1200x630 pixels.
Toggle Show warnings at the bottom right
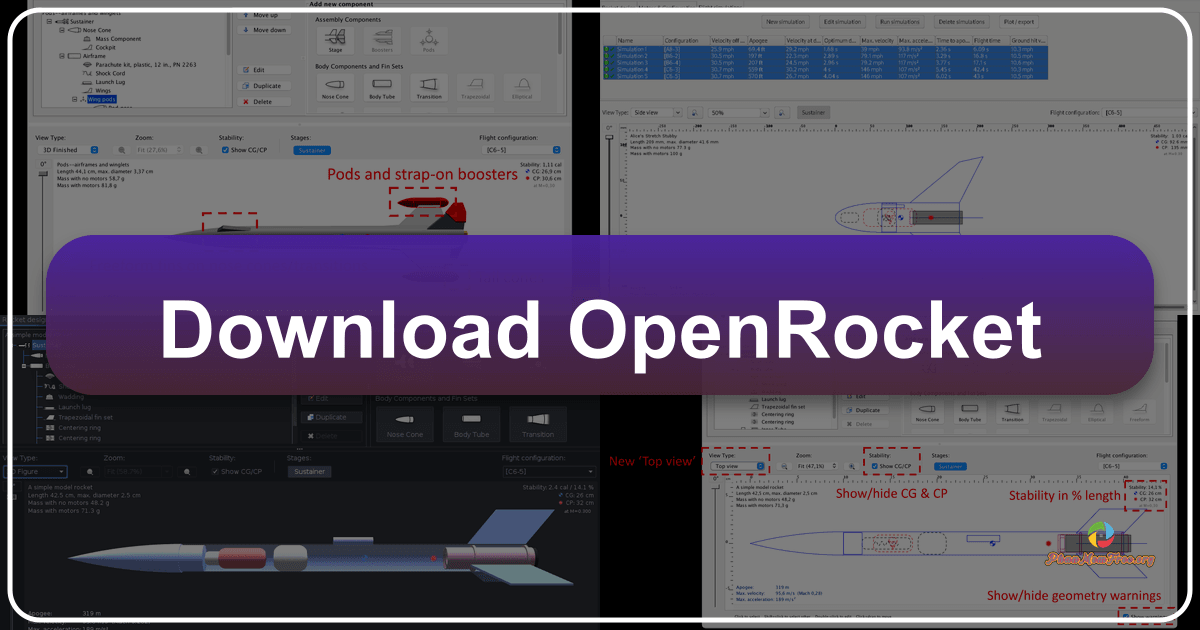[x=1125, y=617]
